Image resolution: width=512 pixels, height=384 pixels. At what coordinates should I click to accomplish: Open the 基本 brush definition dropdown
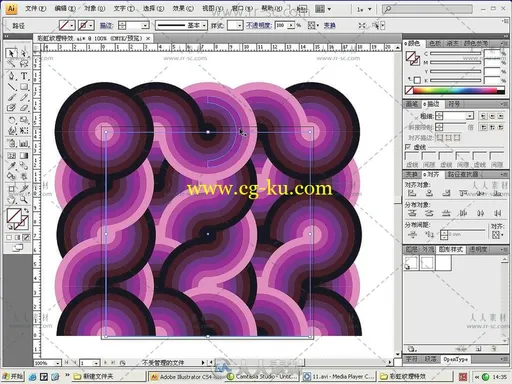coord(204,25)
